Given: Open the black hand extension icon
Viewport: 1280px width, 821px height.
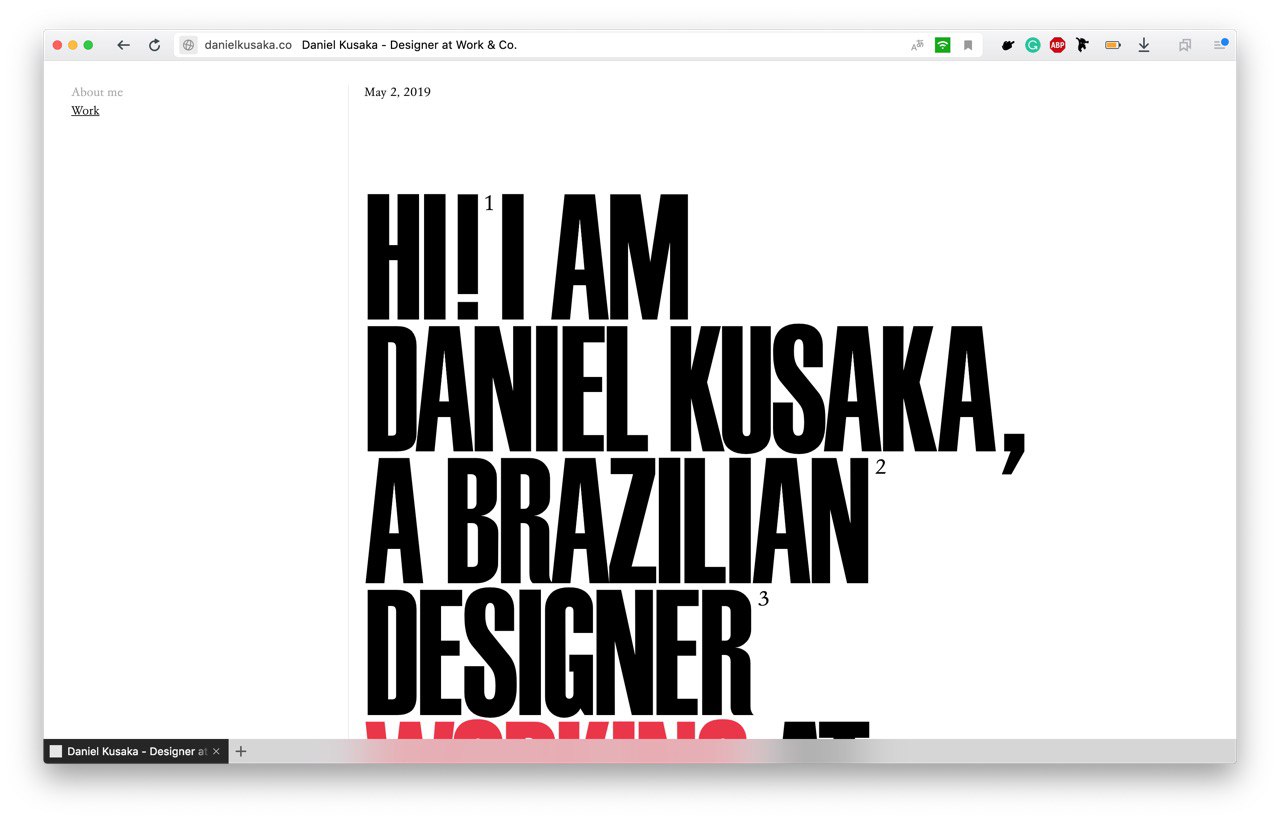Looking at the screenshot, I should [x=1008, y=45].
